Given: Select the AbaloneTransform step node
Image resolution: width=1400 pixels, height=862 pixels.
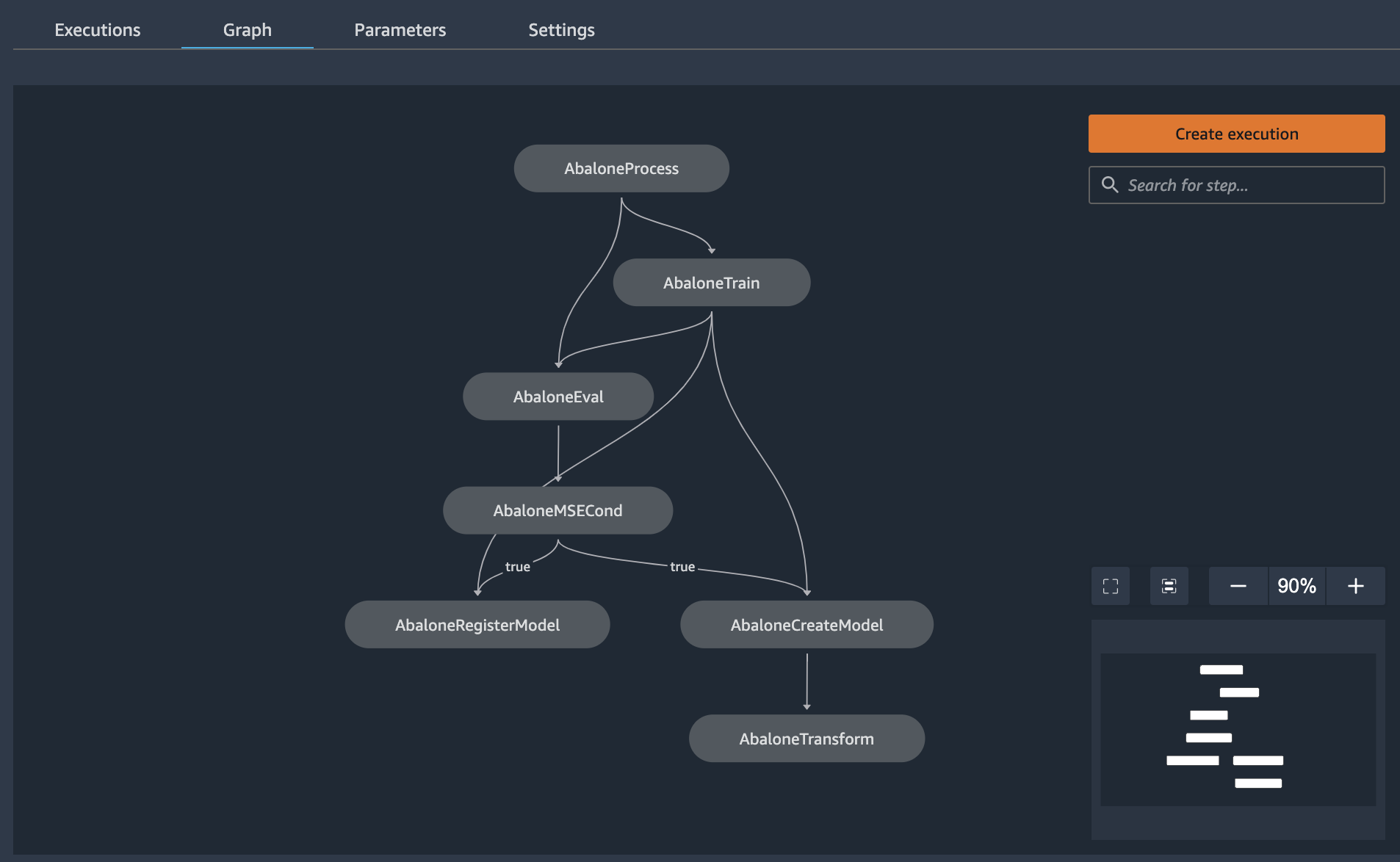Looking at the screenshot, I should [807, 739].
